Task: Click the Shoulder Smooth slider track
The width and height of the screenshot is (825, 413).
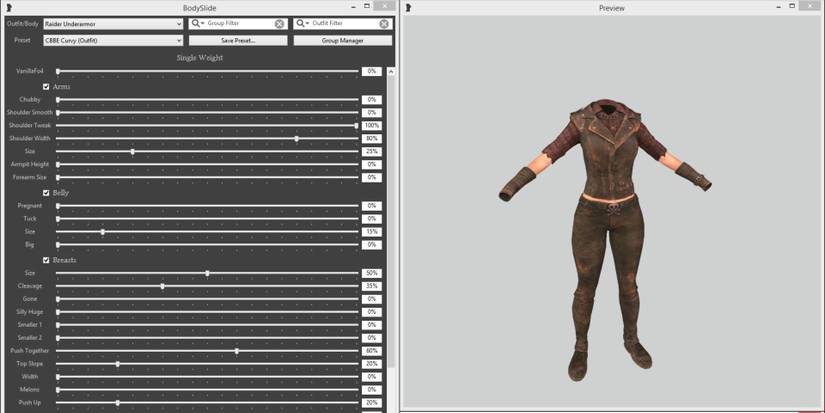Action: (x=207, y=113)
